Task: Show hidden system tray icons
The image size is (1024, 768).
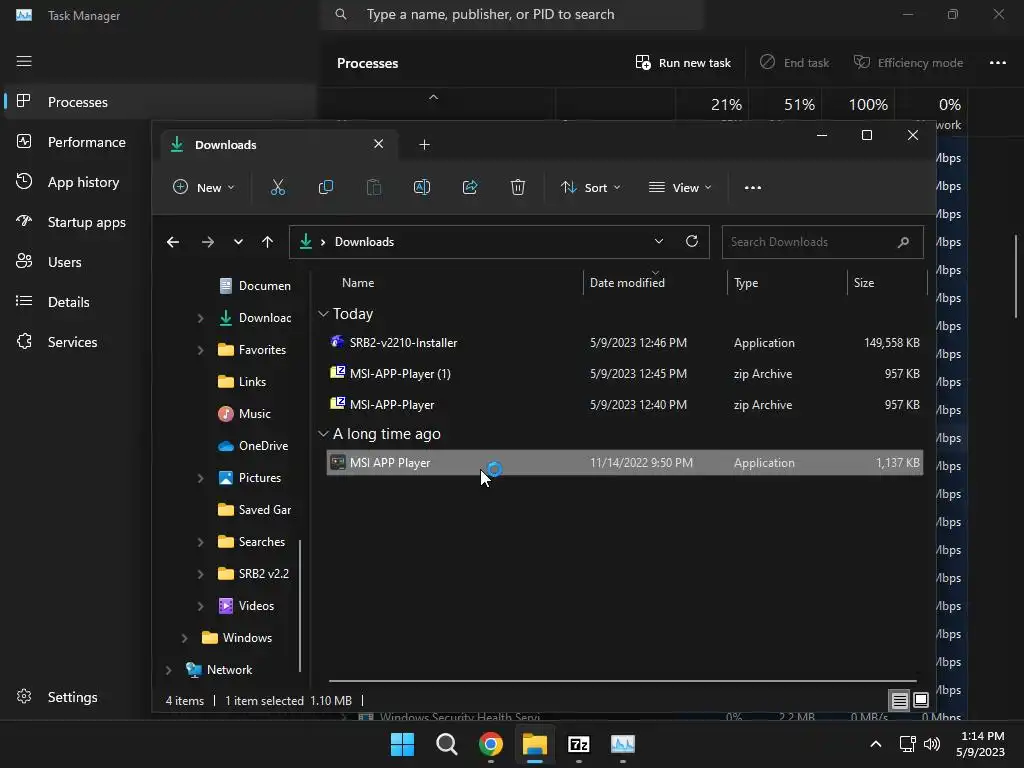Action: [876, 744]
